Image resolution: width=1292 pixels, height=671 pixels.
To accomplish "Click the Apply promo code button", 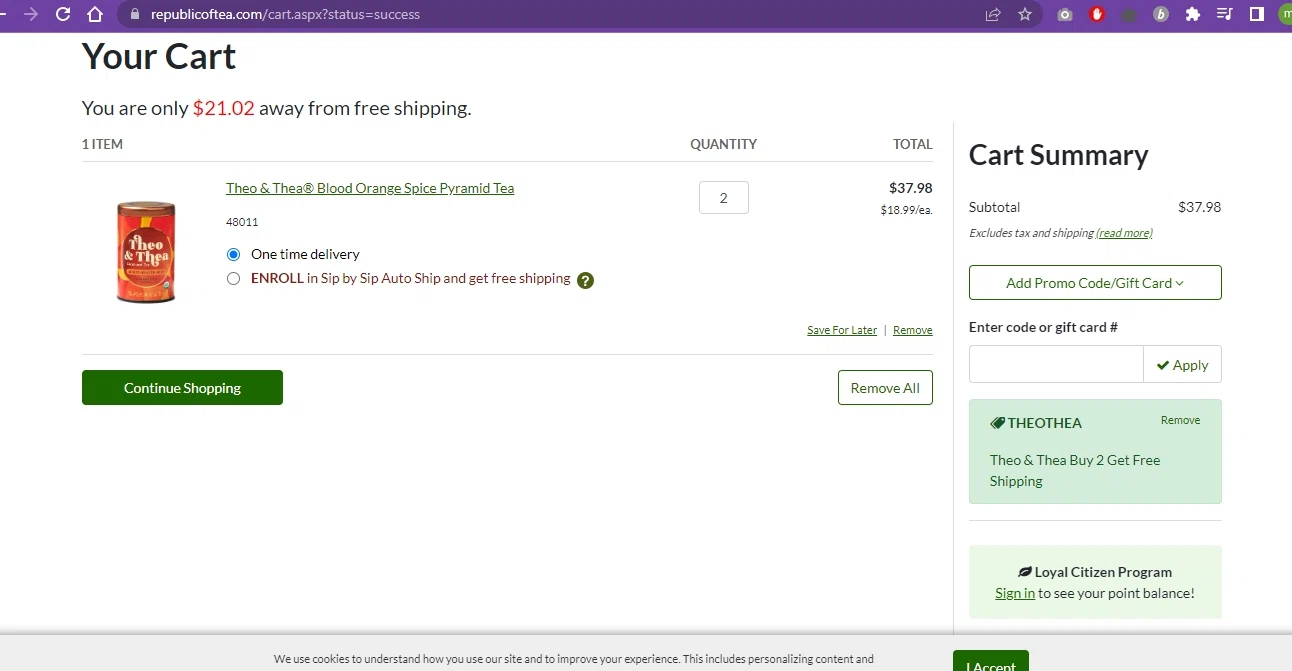I will (1182, 365).
